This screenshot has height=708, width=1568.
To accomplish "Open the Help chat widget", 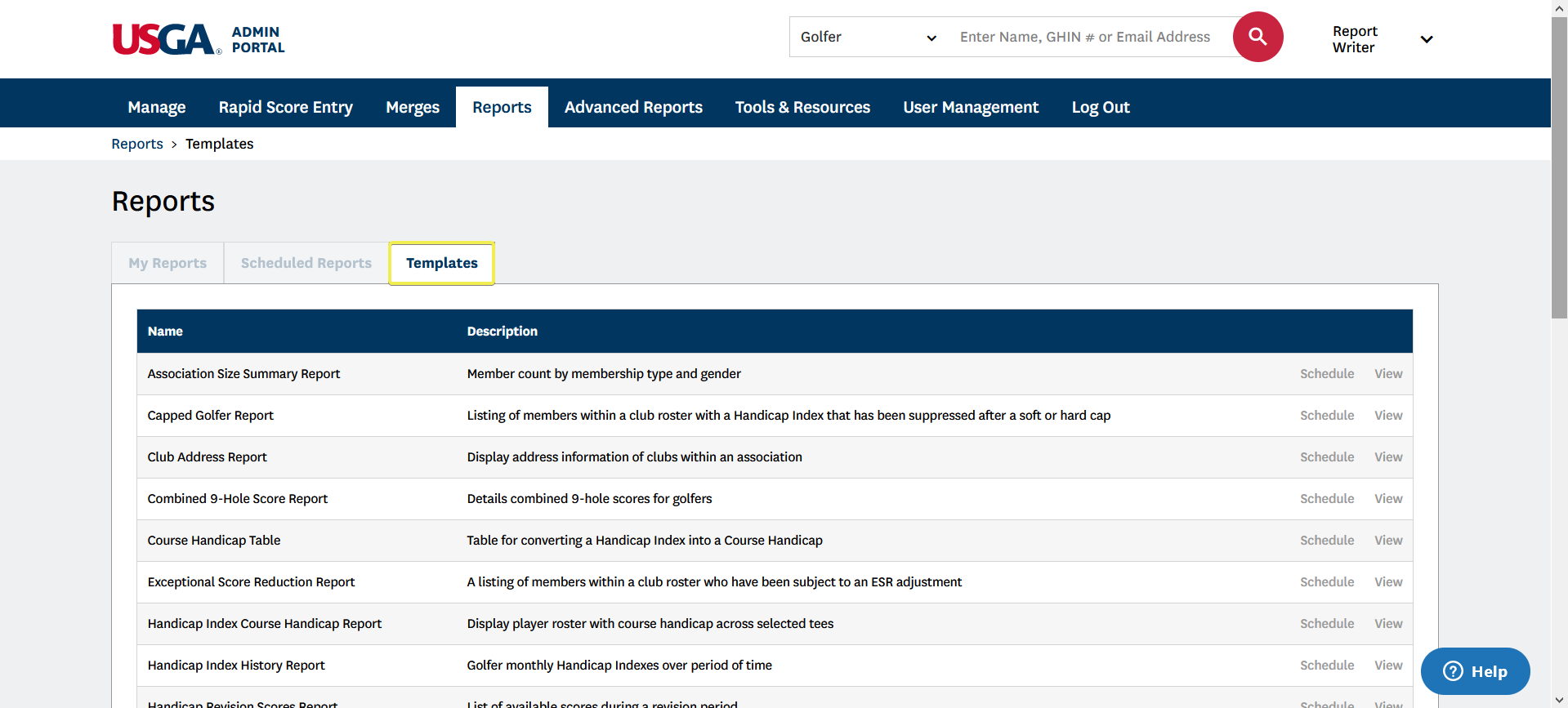I will pyautogui.click(x=1475, y=671).
